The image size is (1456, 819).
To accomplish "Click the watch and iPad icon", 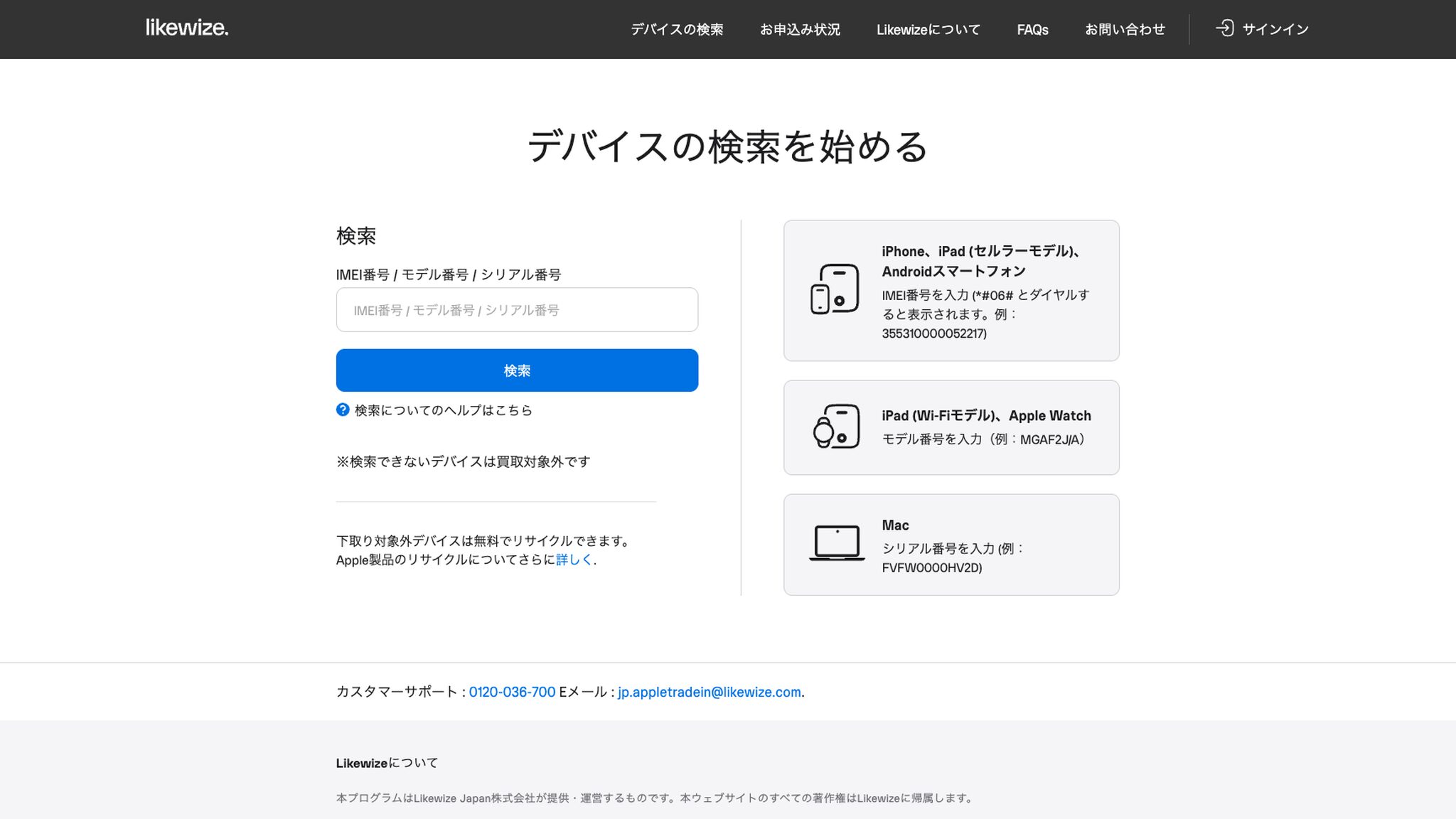I will (836, 427).
